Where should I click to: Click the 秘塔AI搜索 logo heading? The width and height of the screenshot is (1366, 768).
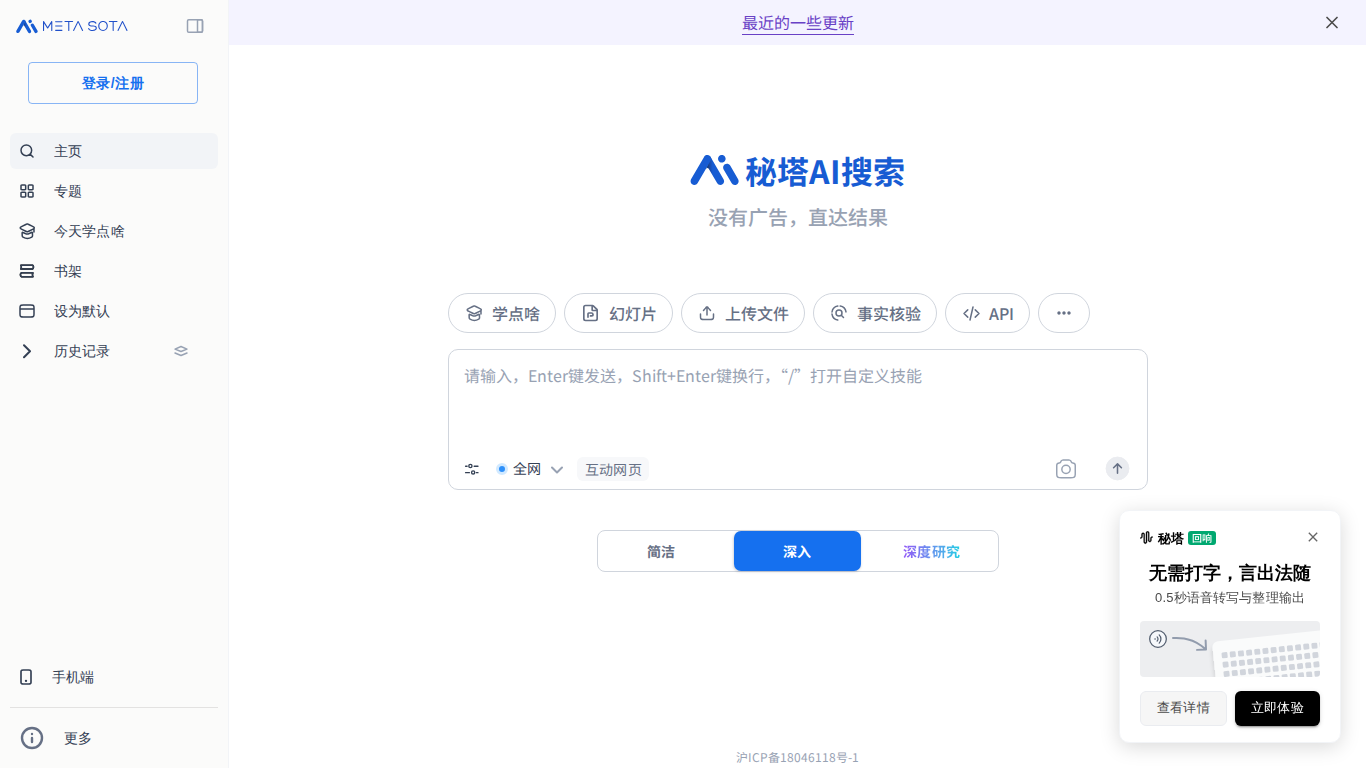pyautogui.click(x=797, y=171)
